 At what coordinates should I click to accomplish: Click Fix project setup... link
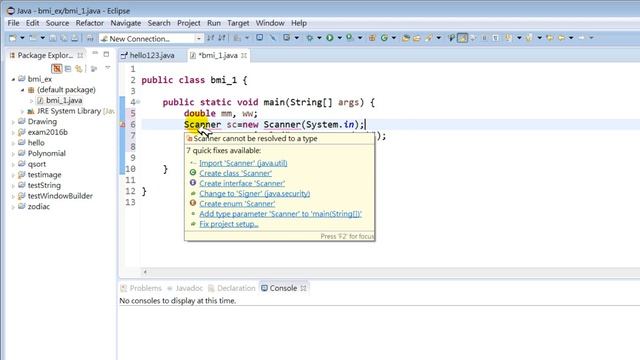point(229,224)
